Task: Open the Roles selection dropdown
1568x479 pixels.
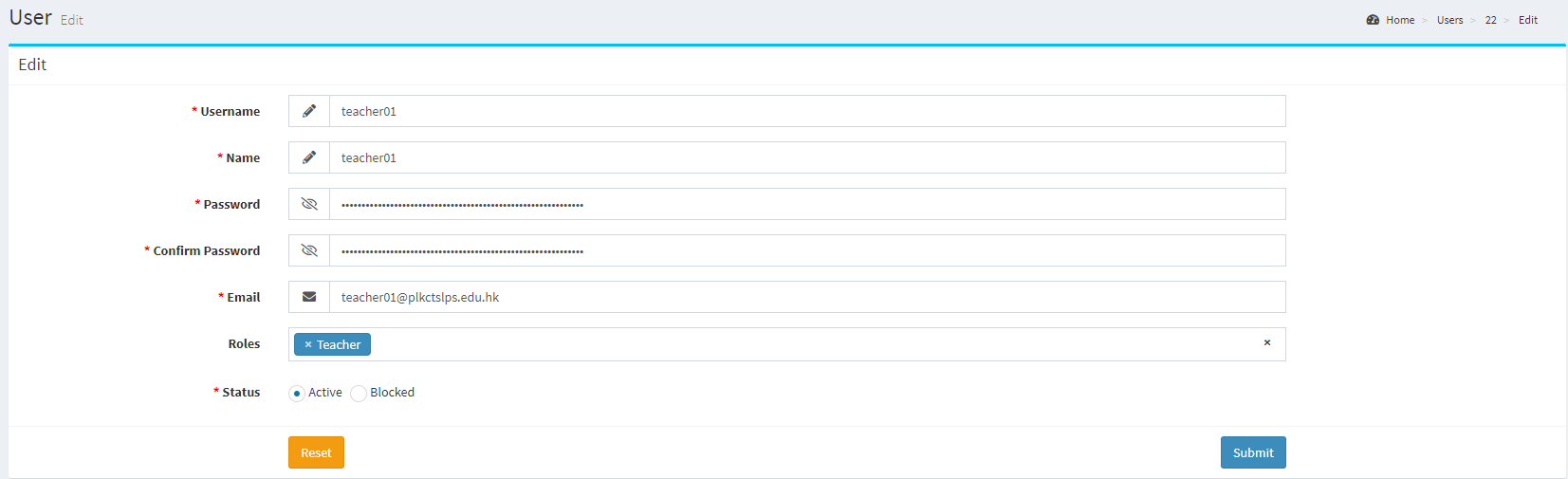Action: tap(806, 344)
